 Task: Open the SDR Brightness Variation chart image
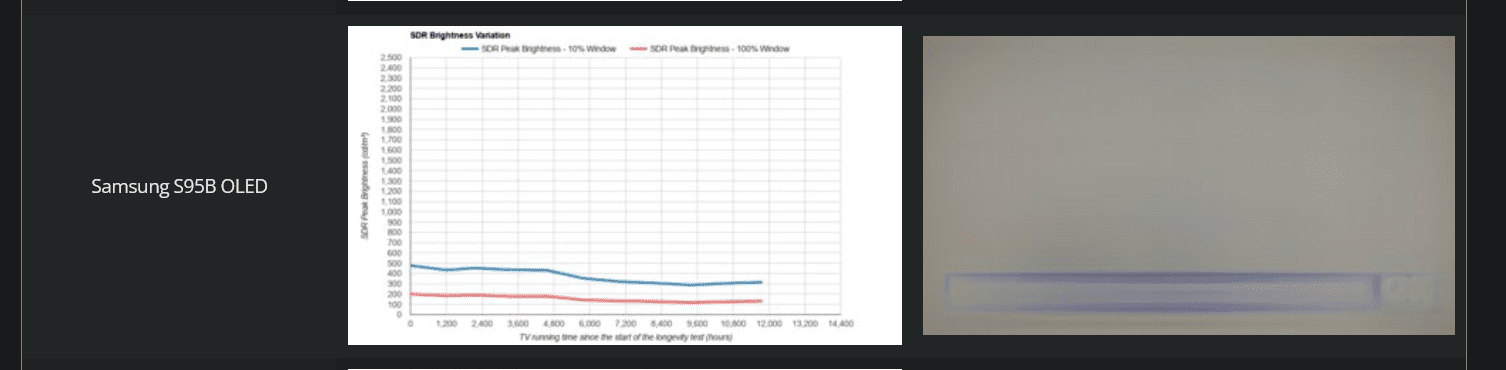624,185
